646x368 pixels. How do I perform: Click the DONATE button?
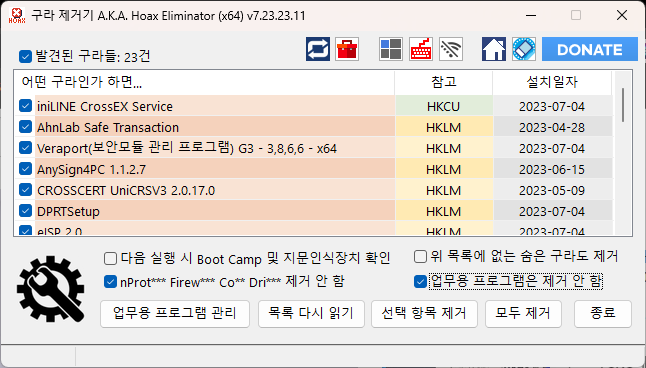point(590,49)
